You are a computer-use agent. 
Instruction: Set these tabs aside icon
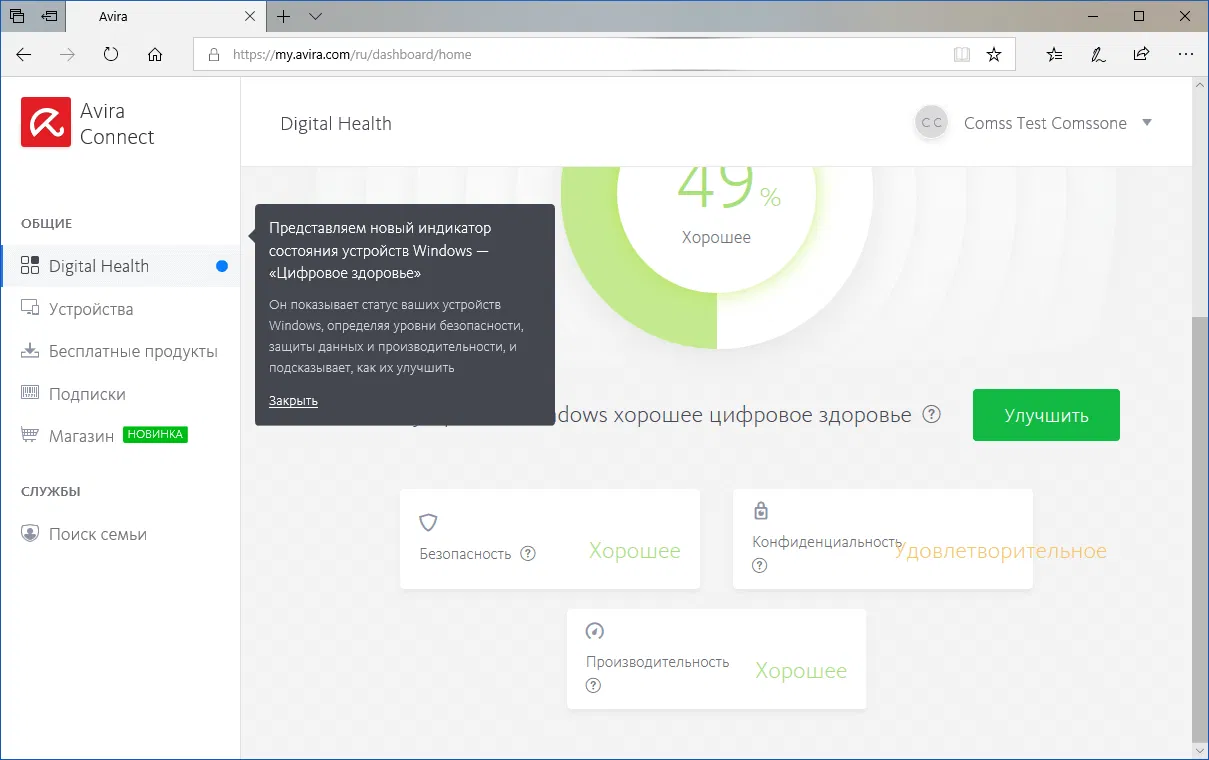[x=49, y=17]
